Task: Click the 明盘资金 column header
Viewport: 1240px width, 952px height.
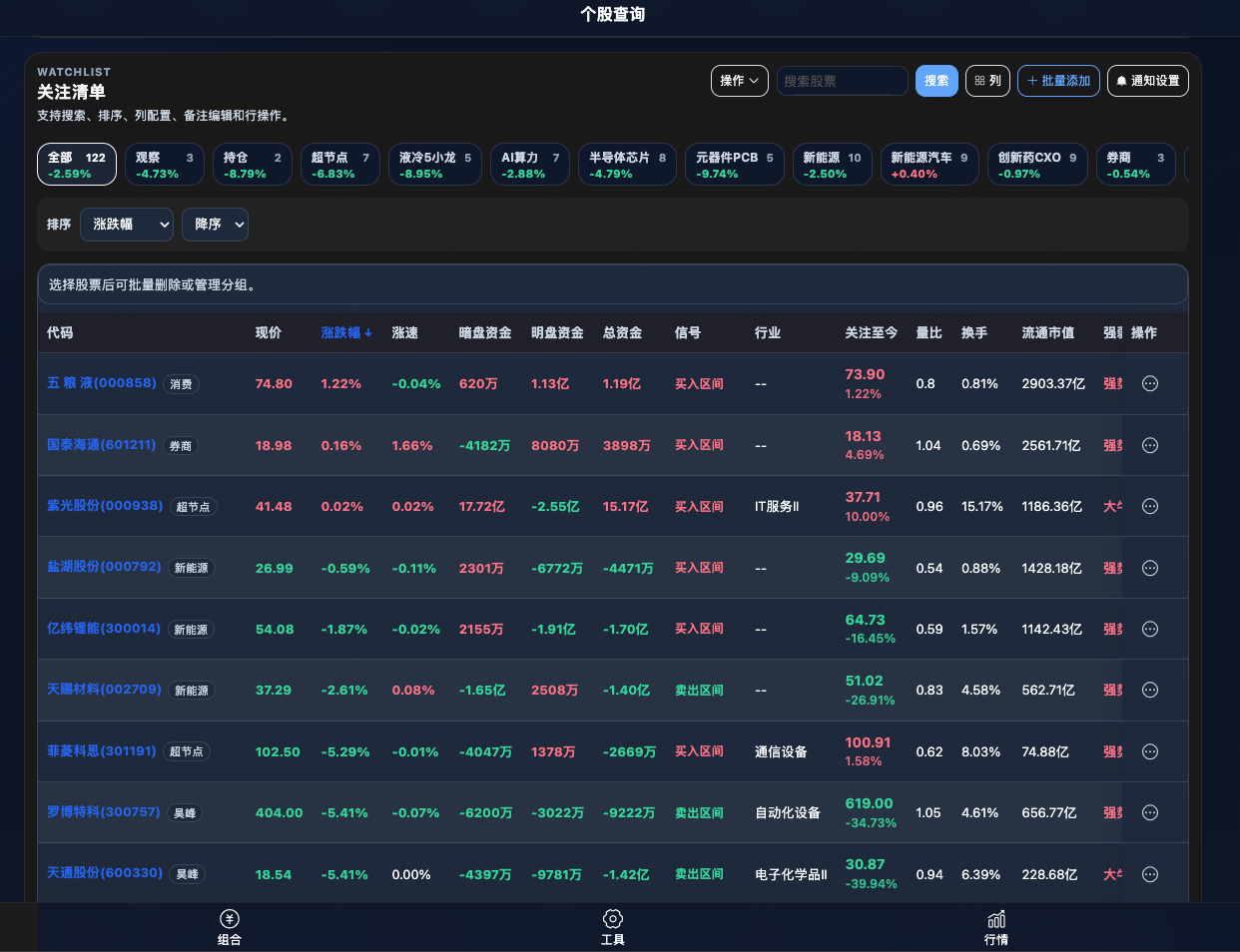Action: point(557,333)
